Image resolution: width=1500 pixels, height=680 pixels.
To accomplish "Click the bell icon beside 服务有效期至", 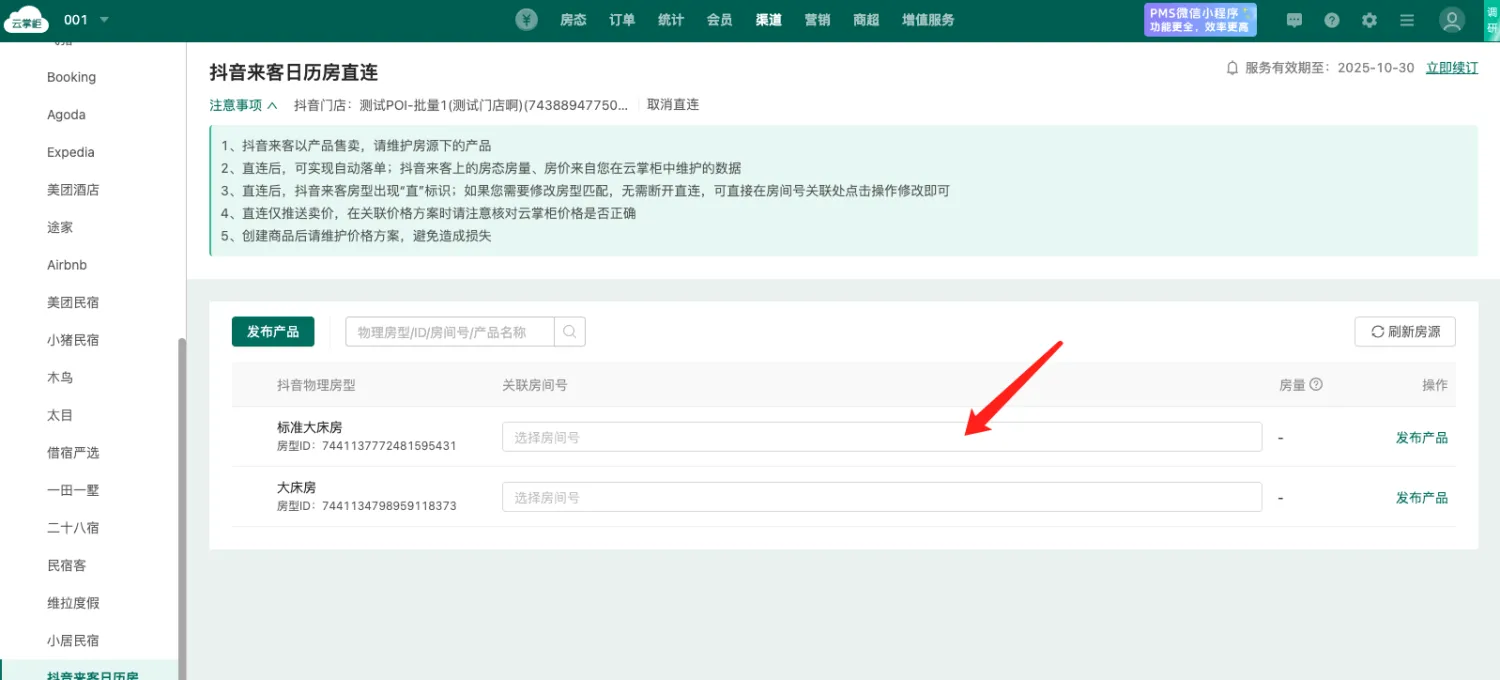I will (1232, 68).
